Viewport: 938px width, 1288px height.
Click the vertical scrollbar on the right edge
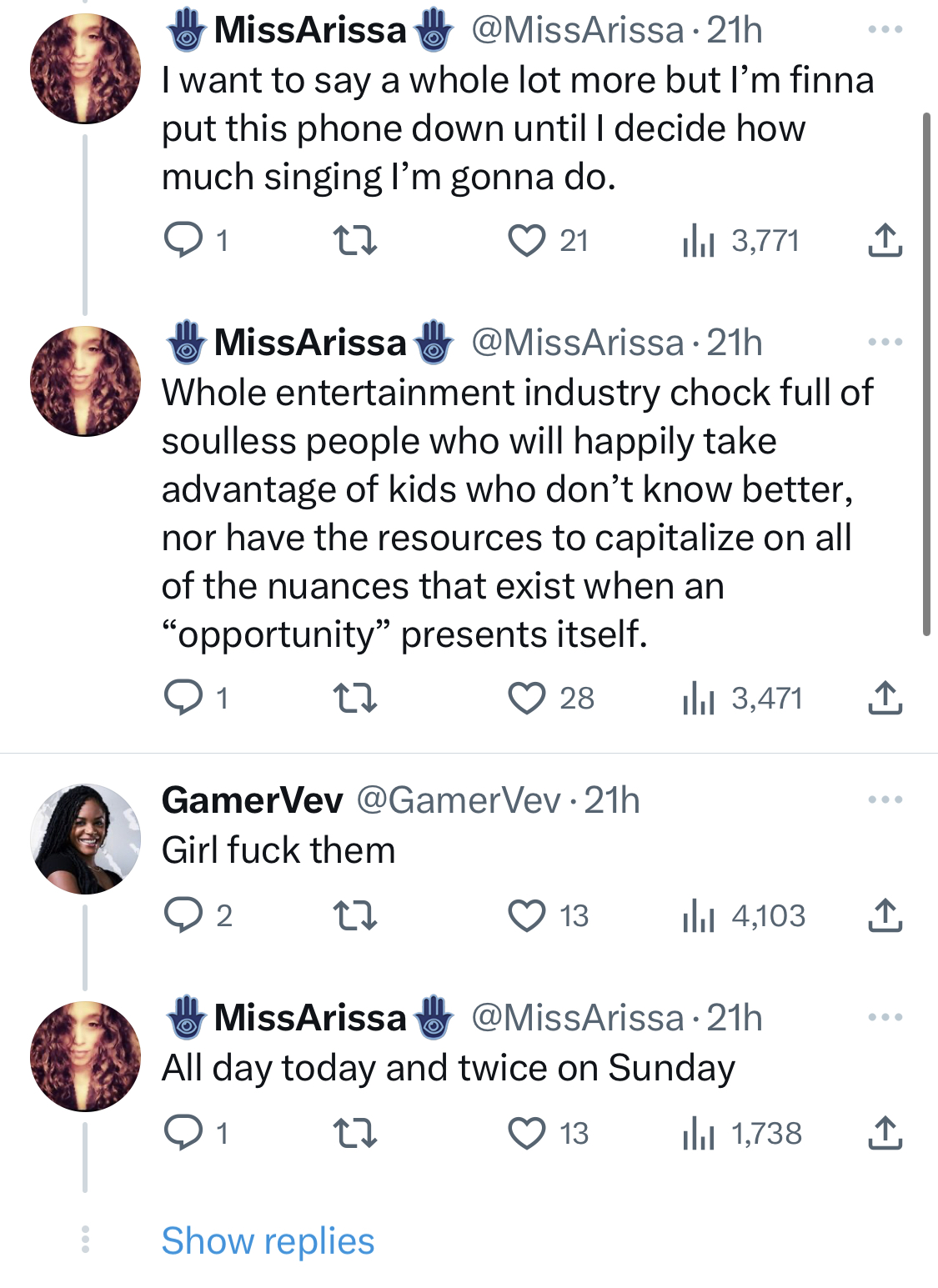(926, 375)
